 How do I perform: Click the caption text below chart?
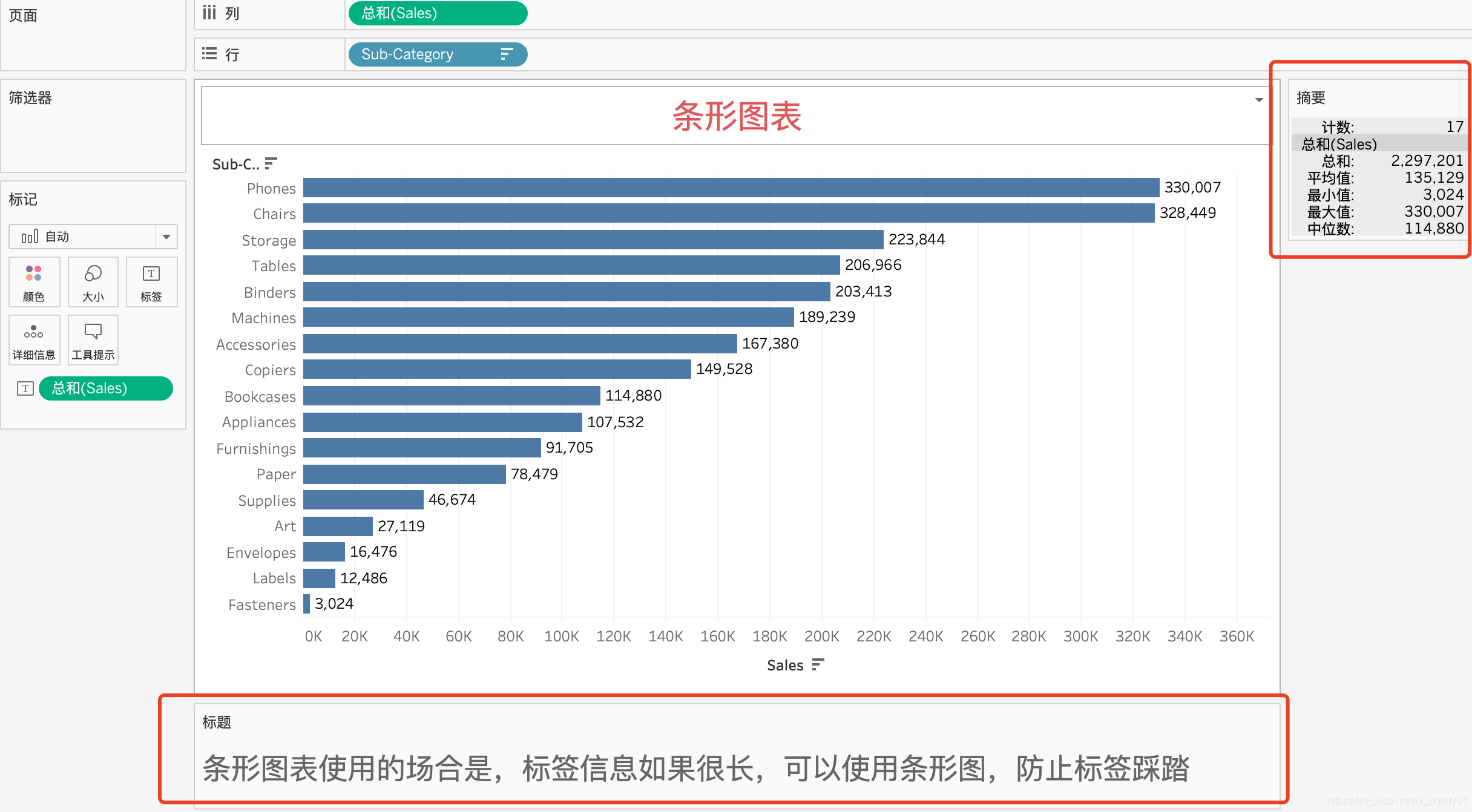point(696,768)
